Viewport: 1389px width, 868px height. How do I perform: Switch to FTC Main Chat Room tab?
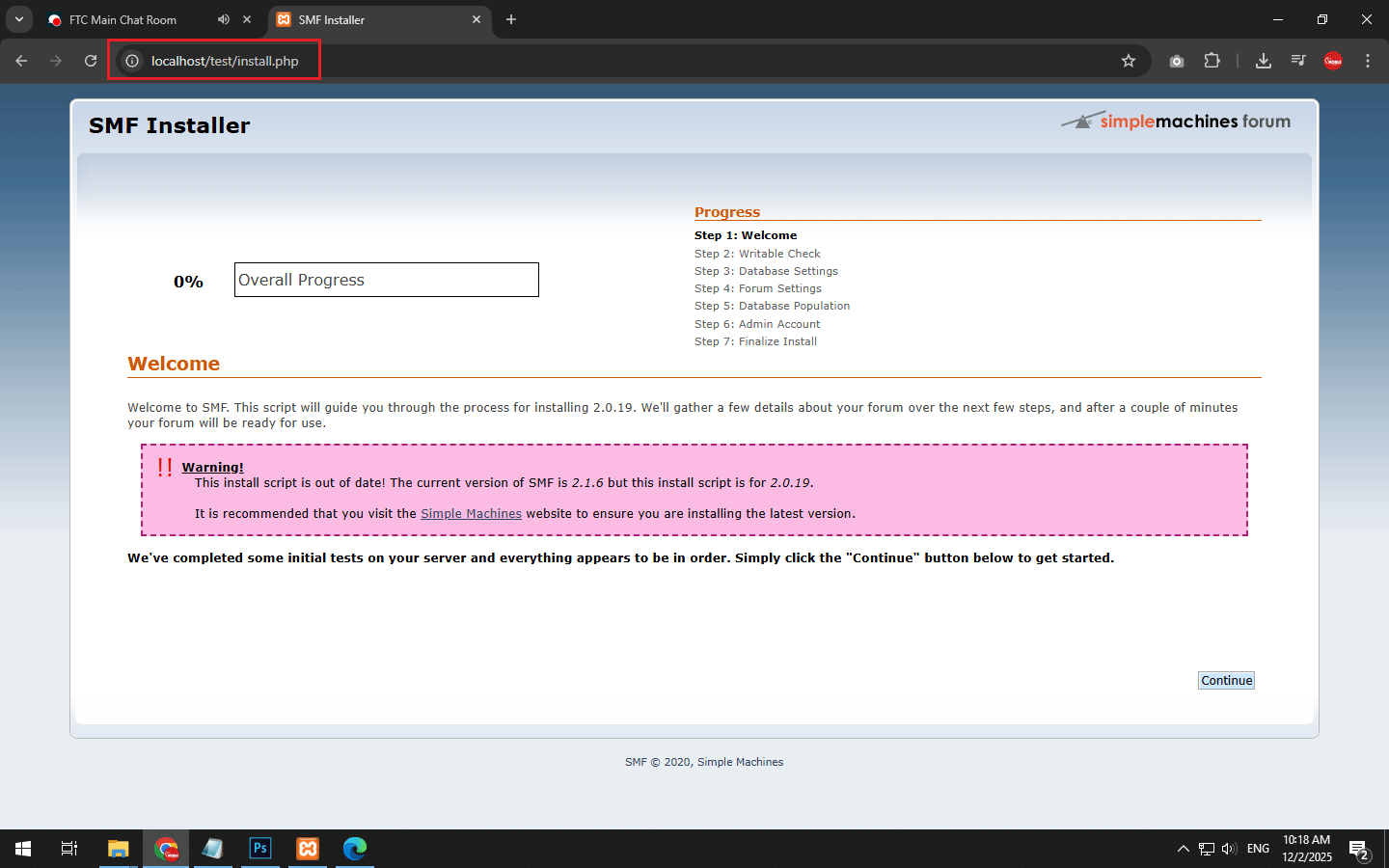coord(123,19)
